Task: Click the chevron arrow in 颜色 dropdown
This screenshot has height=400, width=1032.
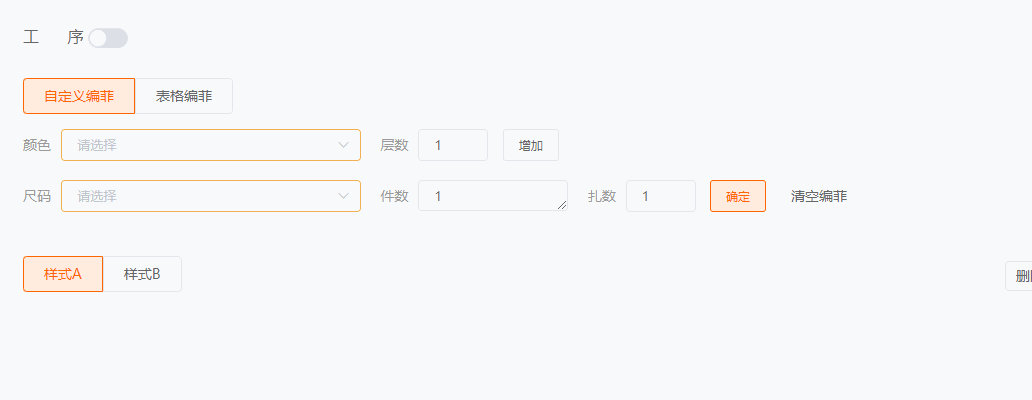Action: (343, 145)
